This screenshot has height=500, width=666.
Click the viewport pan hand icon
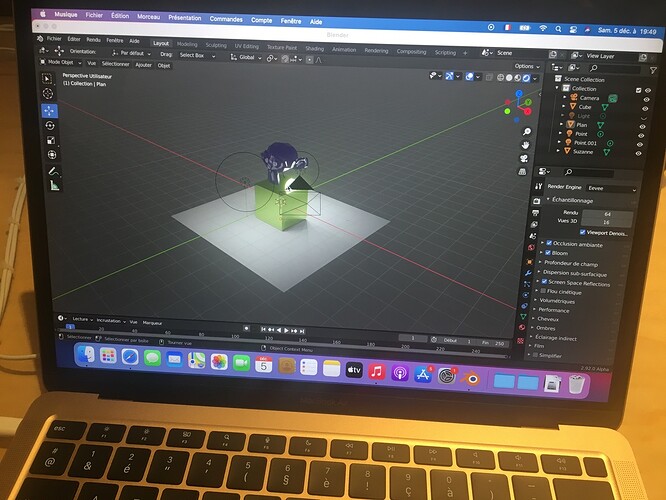(x=525, y=145)
